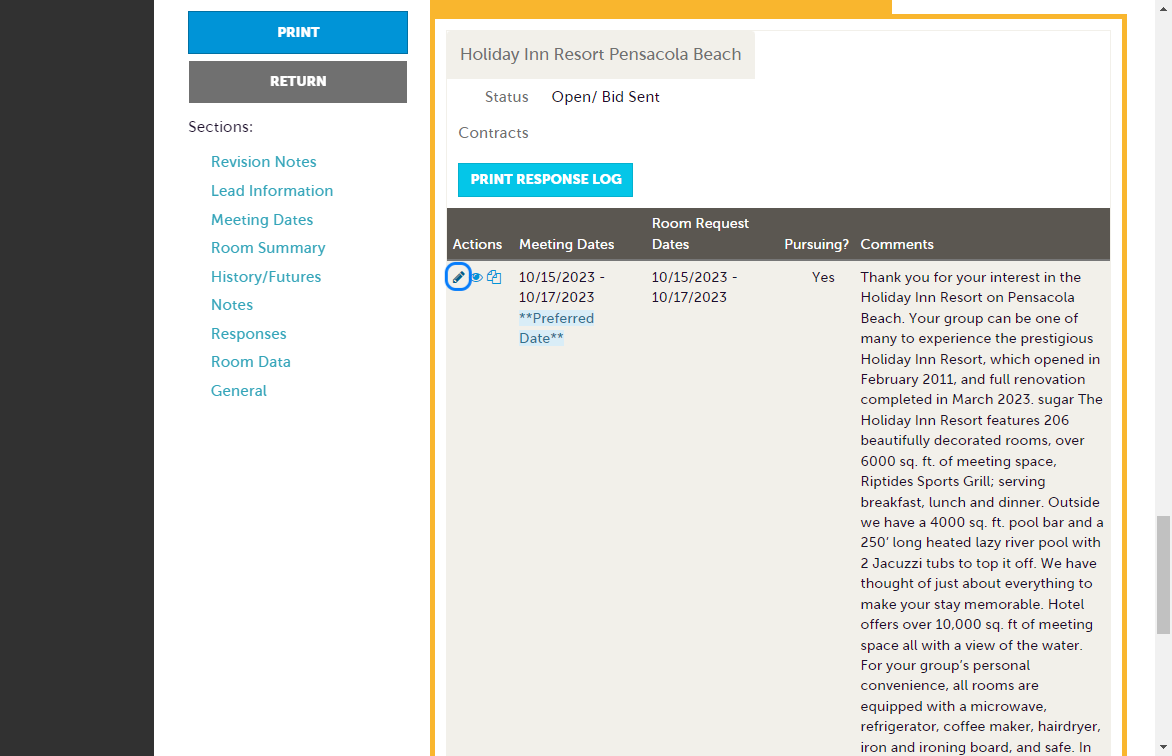Click the '**Preferred Date**' text
The width and height of the screenshot is (1172, 756).
pos(556,328)
